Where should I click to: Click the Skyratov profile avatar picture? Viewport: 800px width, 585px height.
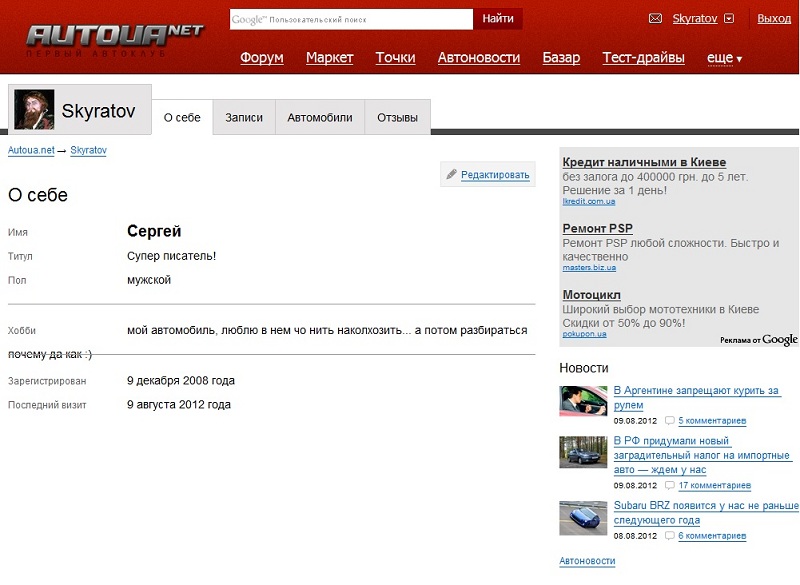pos(34,111)
